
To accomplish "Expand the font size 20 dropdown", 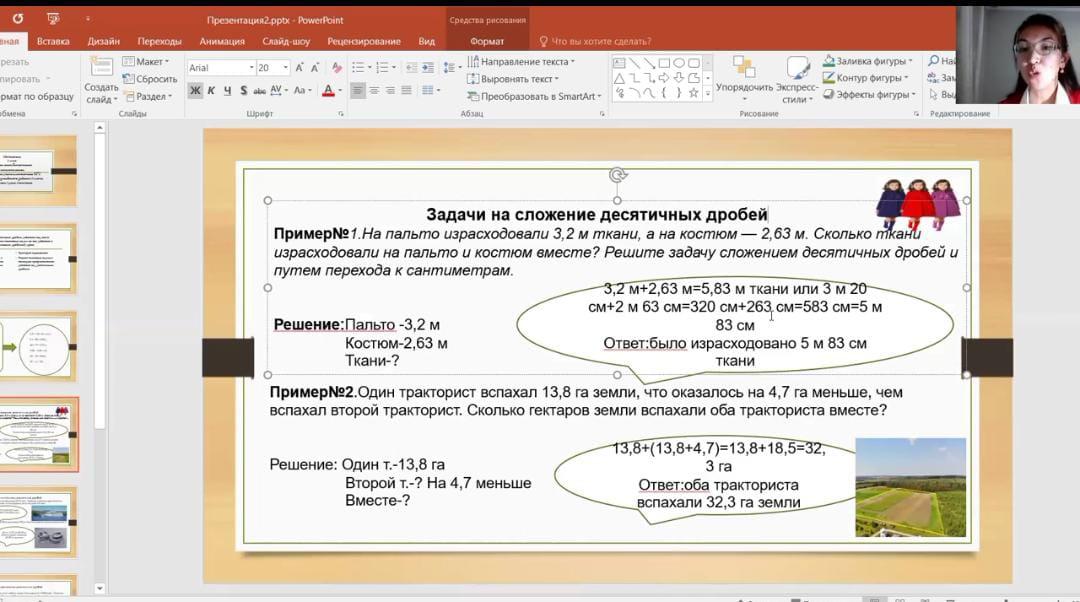I will coord(286,68).
